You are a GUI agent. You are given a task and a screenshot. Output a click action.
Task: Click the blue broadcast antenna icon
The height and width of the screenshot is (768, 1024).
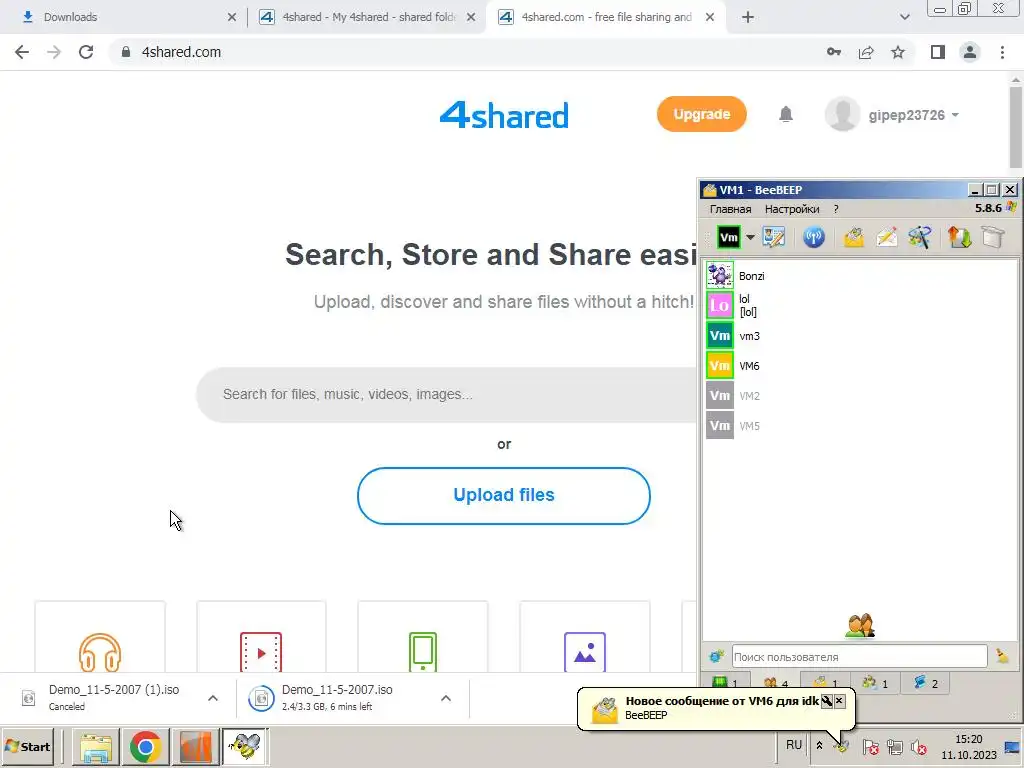tap(814, 237)
